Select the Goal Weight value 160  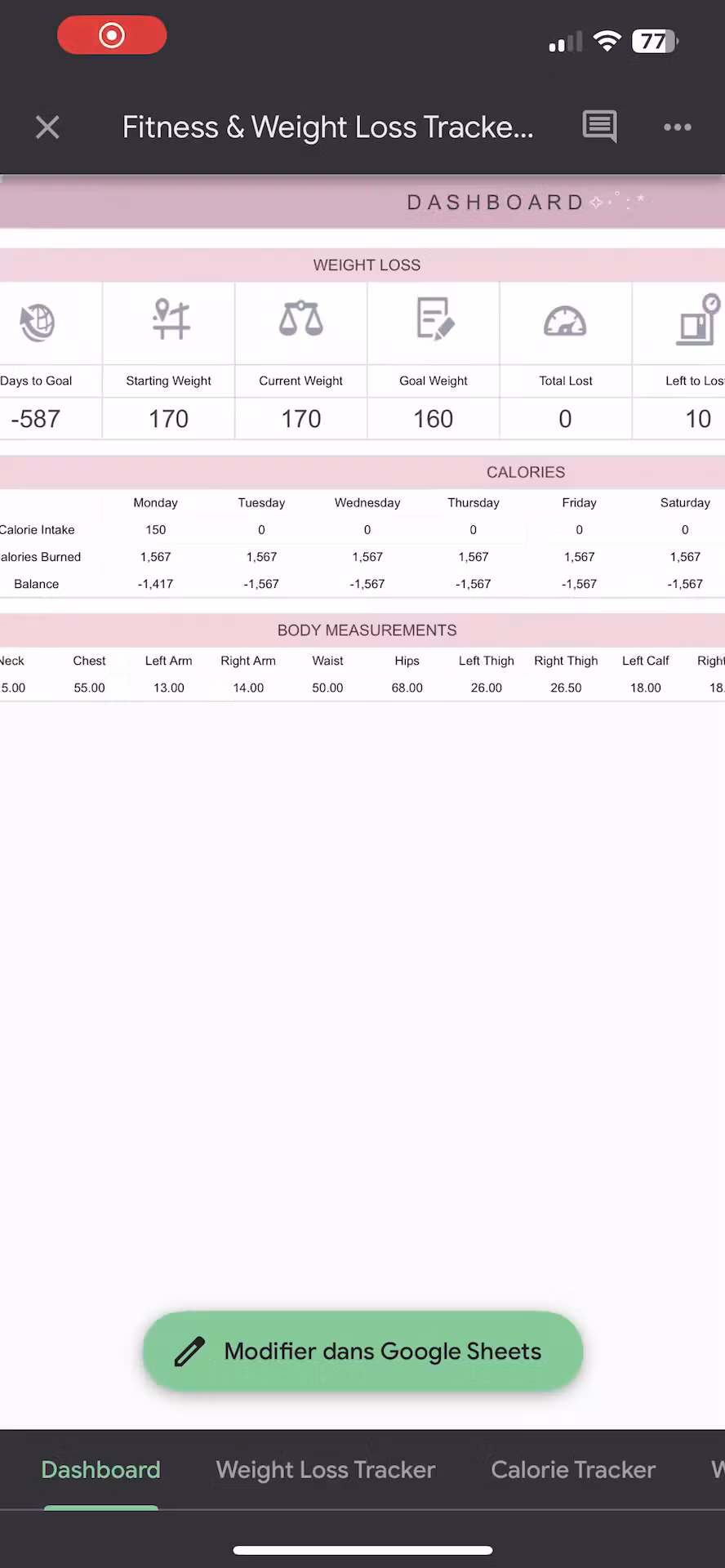pyautogui.click(x=434, y=419)
